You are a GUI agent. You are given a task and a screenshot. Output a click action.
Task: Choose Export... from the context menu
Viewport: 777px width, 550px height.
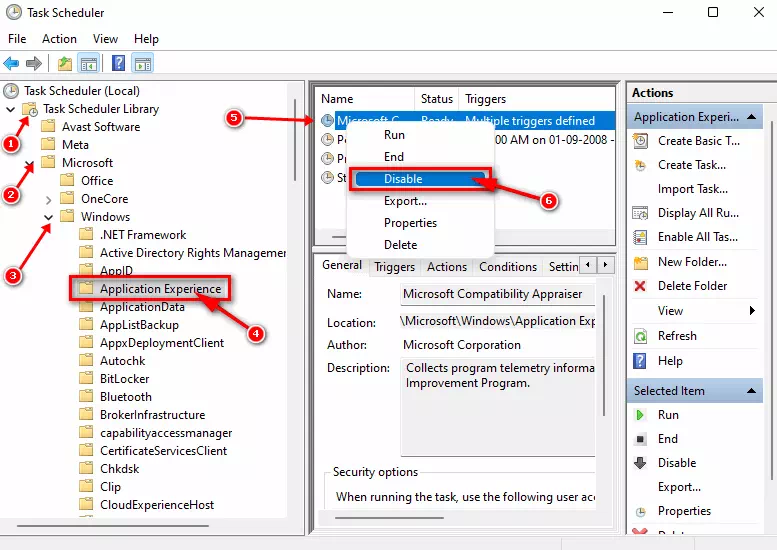pyautogui.click(x=405, y=201)
